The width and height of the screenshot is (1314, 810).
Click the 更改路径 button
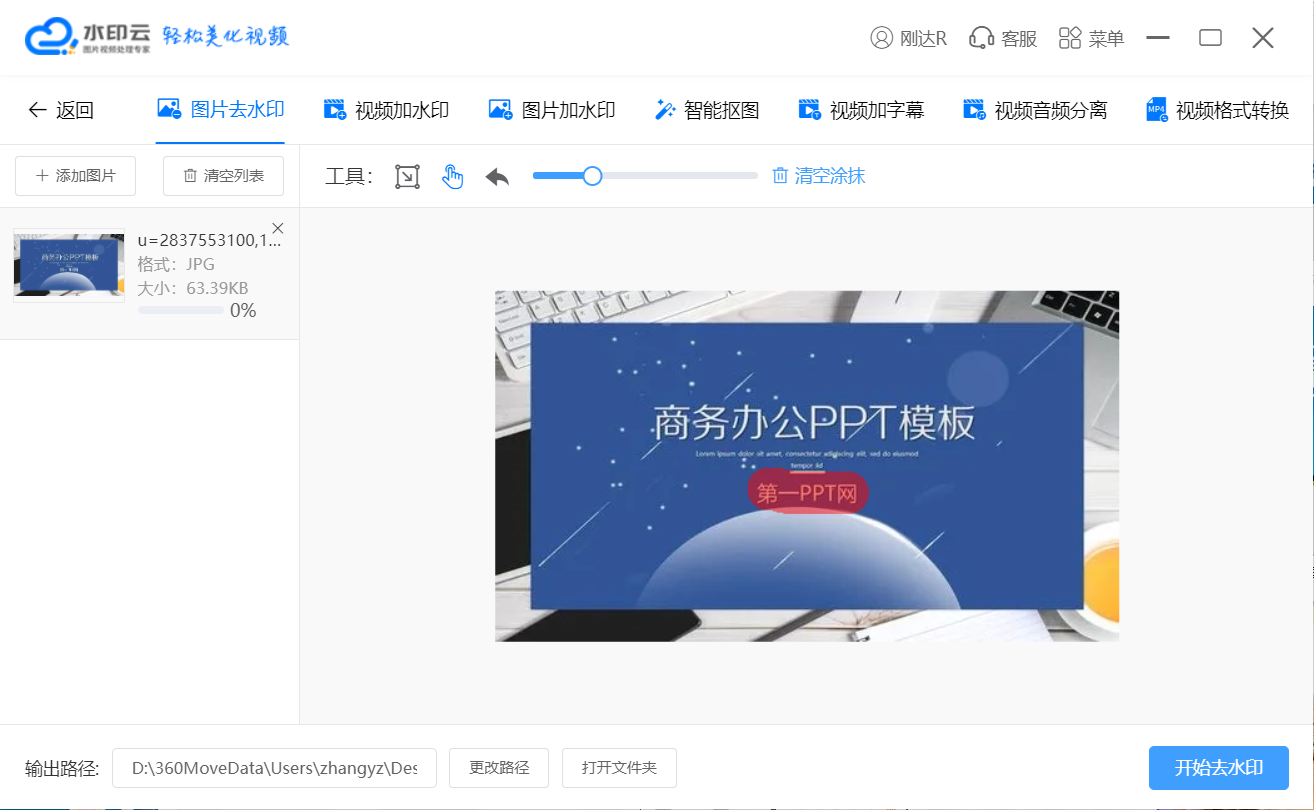pos(499,768)
